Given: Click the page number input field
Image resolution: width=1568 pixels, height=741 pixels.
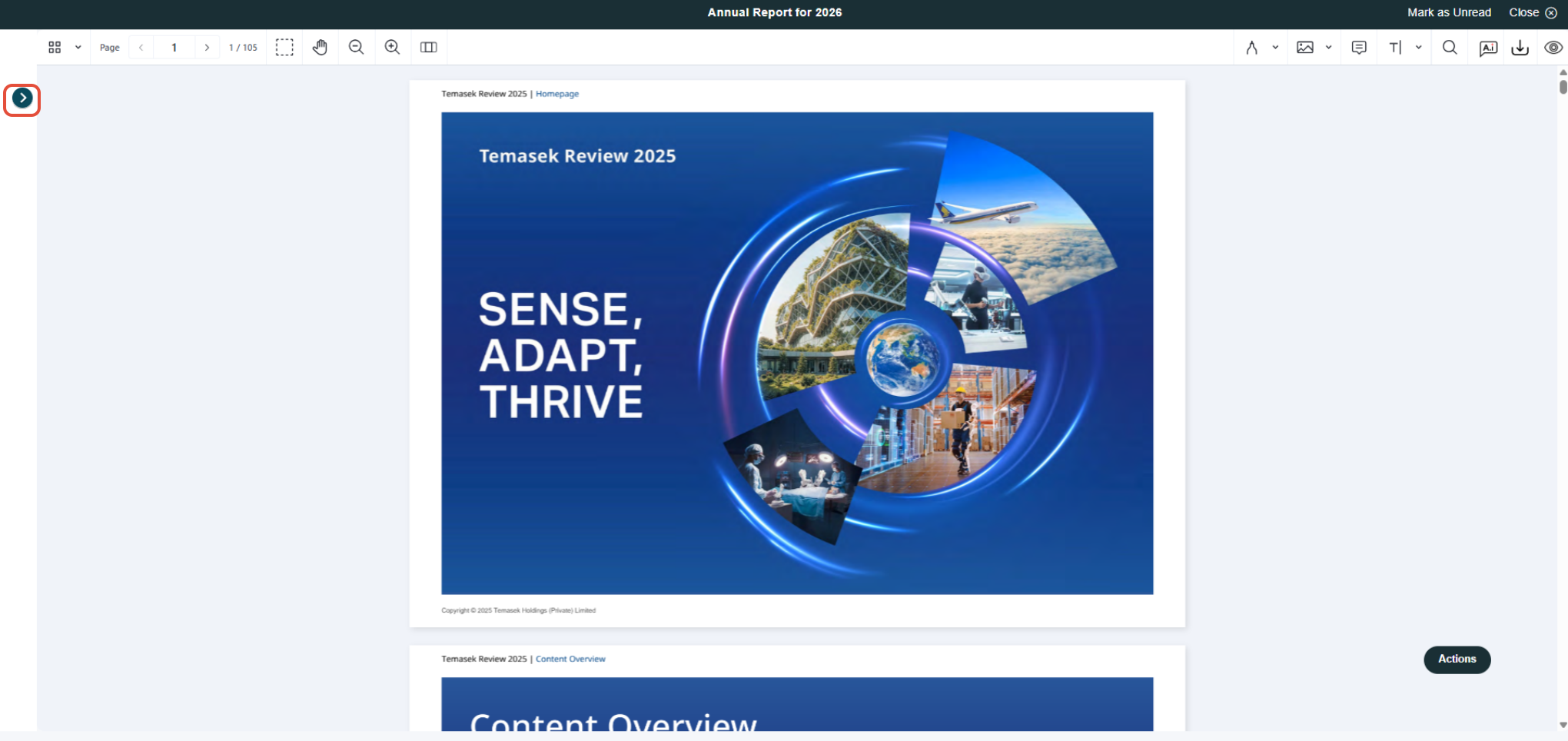Looking at the screenshot, I should pos(174,48).
